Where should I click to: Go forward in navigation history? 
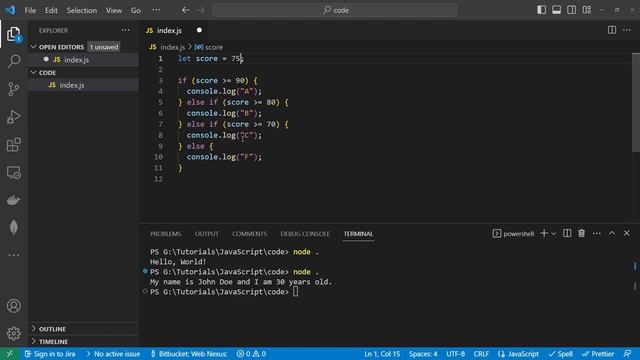coord(201,10)
